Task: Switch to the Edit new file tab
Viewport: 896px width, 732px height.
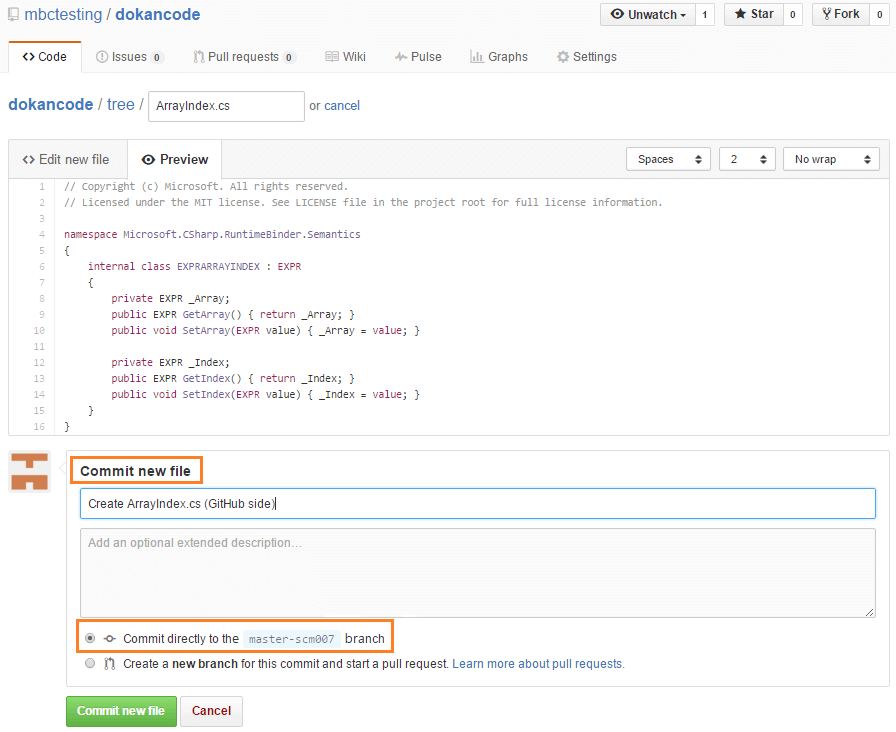Action: pyautogui.click(x=67, y=158)
